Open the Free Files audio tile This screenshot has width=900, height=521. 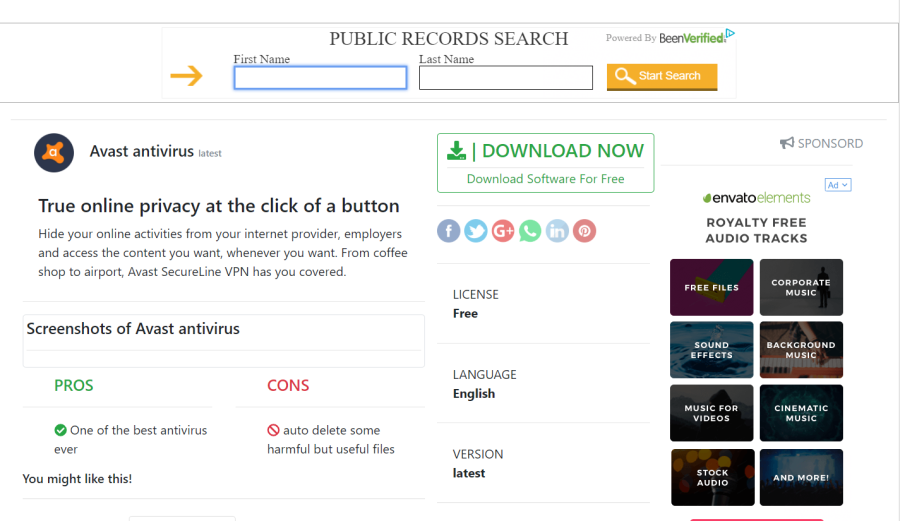712,287
